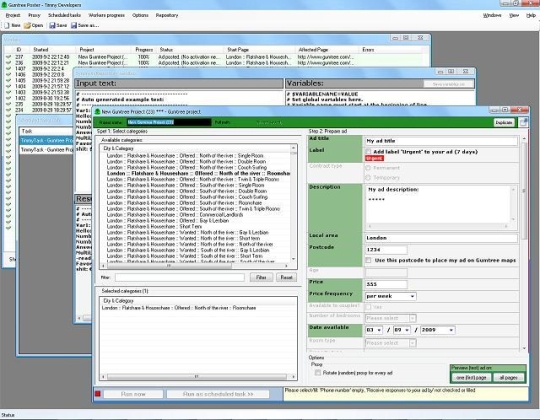Click the Project column header in Workers window
540x420 pixels.
tap(103, 50)
